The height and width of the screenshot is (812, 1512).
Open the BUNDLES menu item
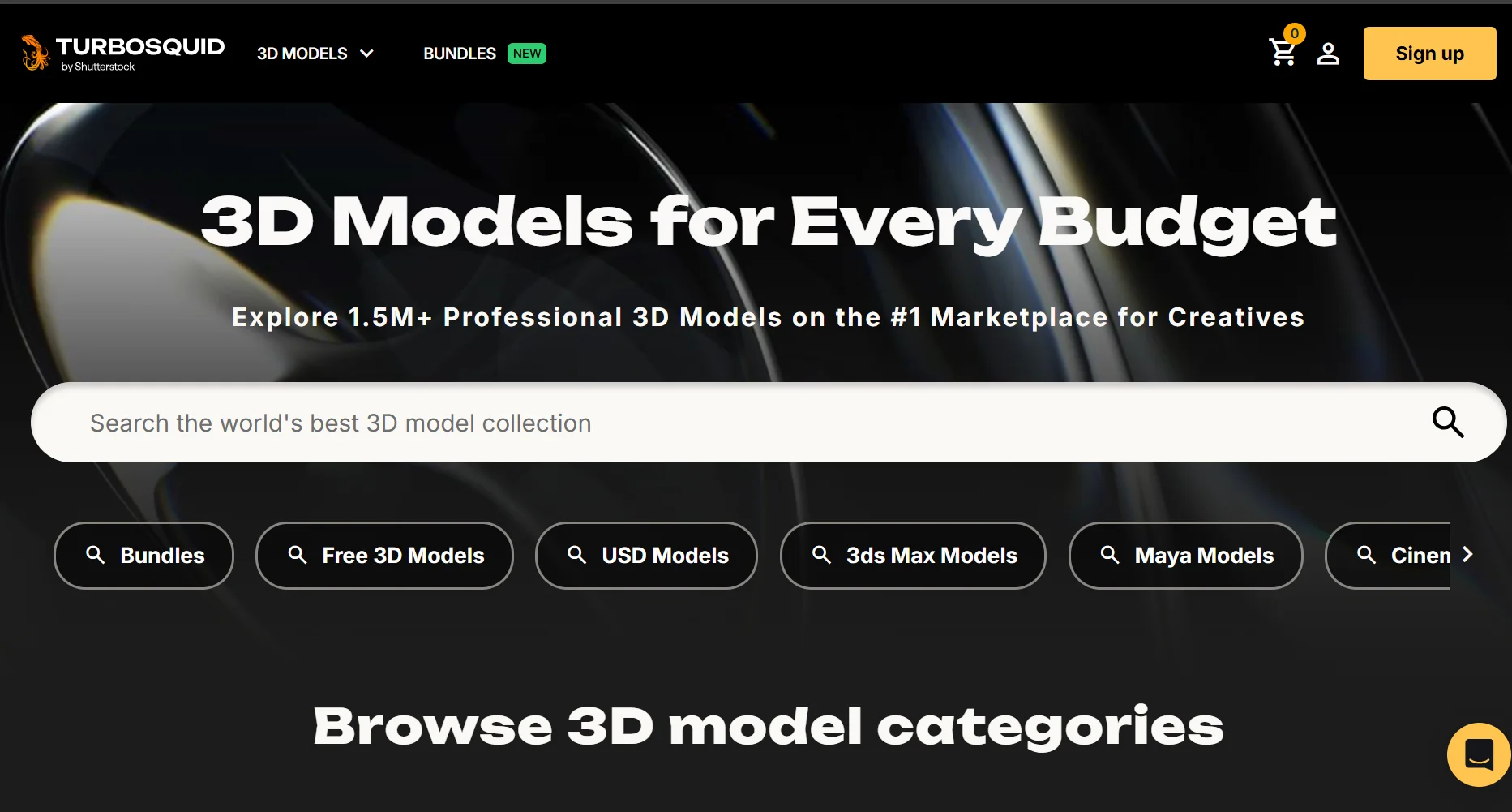click(x=459, y=54)
